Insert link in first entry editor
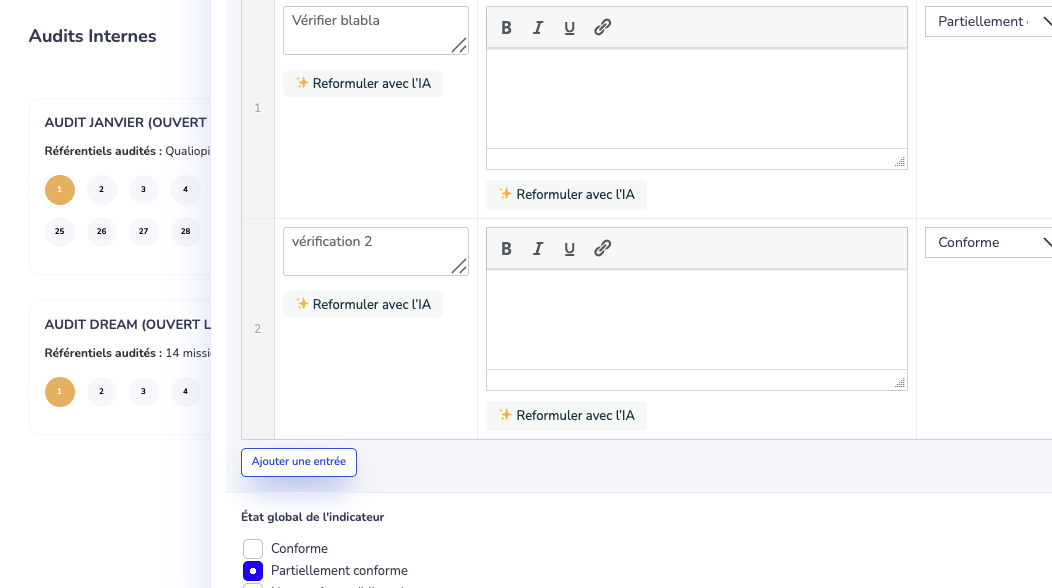 [x=602, y=28]
